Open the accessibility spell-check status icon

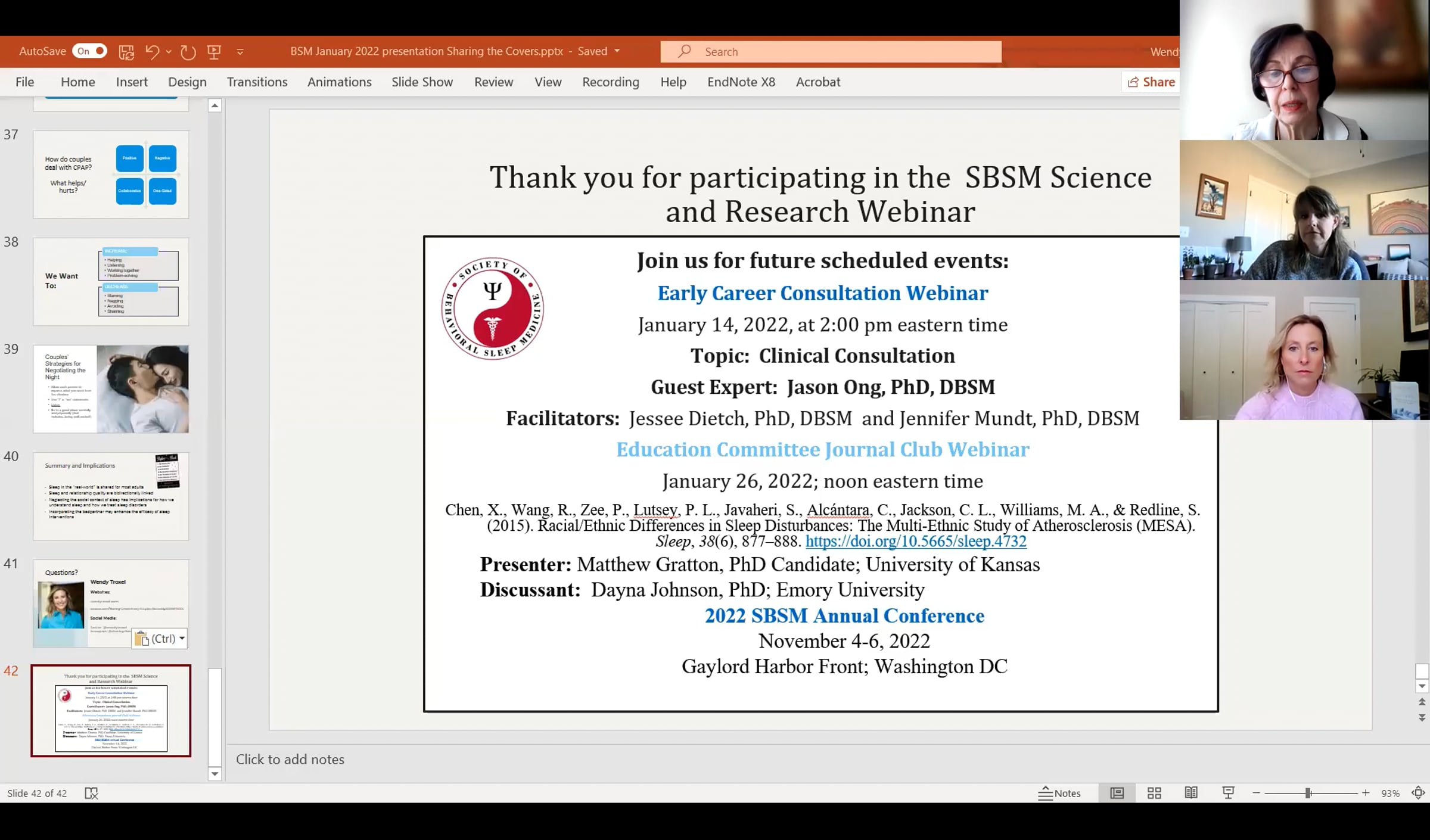point(91,793)
